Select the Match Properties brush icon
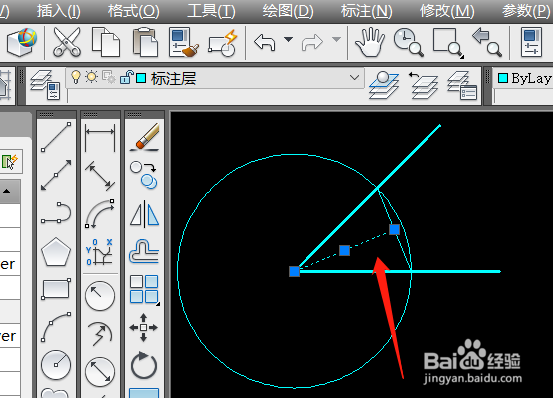Viewport: 553px width, 398px height. tap(184, 43)
